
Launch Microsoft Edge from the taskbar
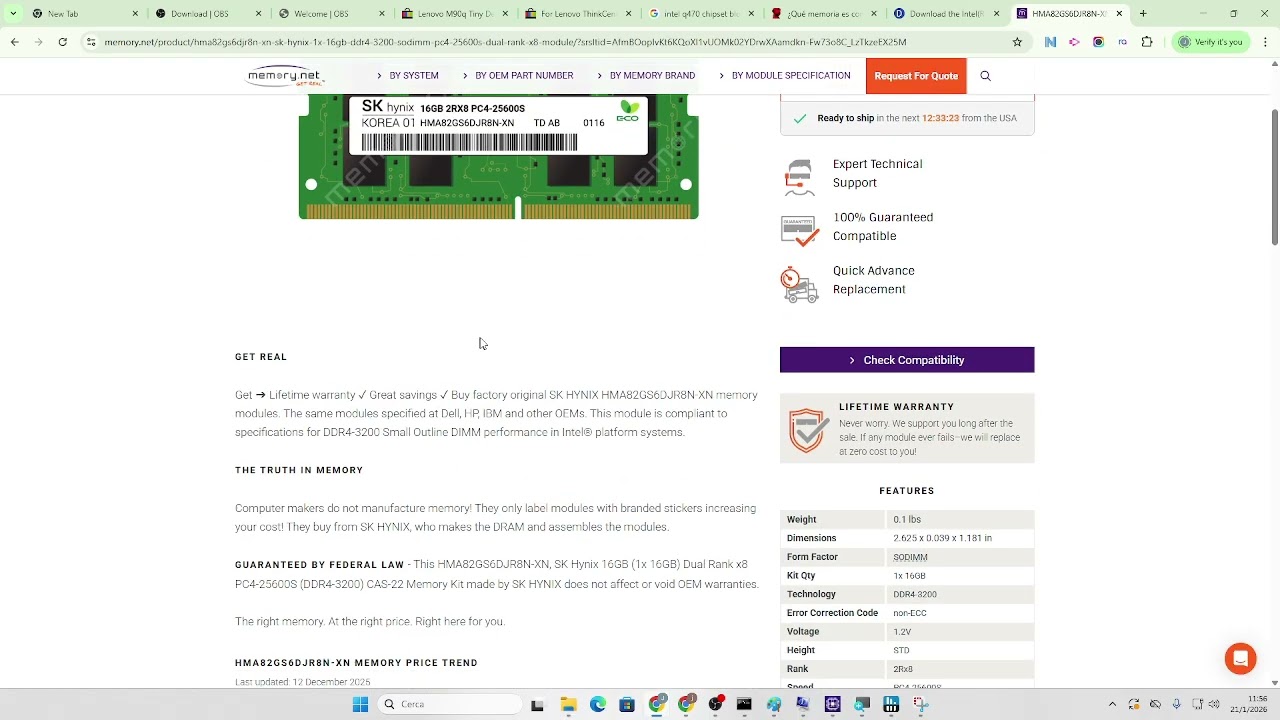pyautogui.click(x=597, y=704)
